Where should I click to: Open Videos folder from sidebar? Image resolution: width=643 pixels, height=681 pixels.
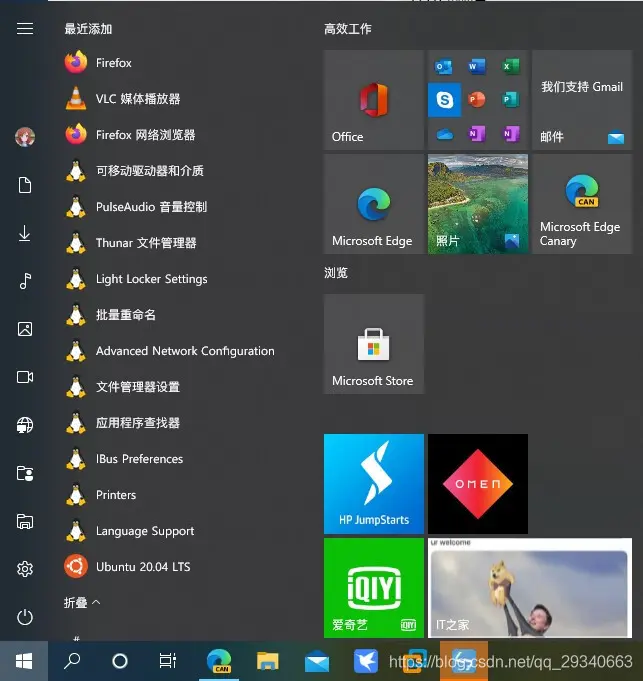point(25,377)
